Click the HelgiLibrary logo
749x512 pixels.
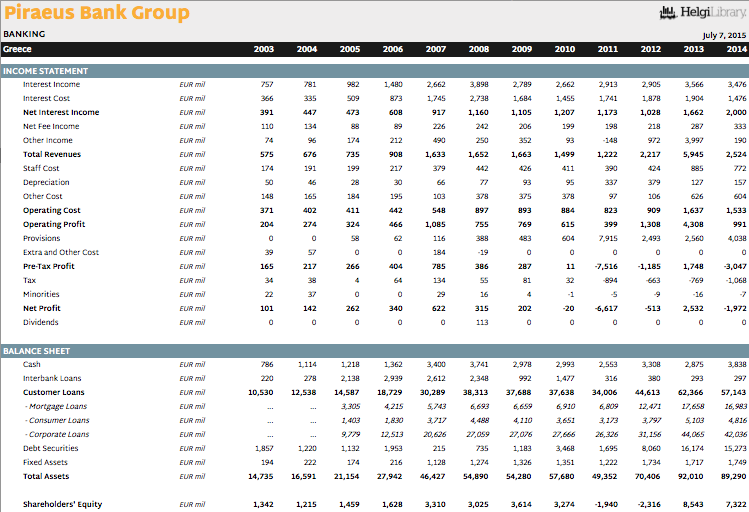tap(703, 12)
